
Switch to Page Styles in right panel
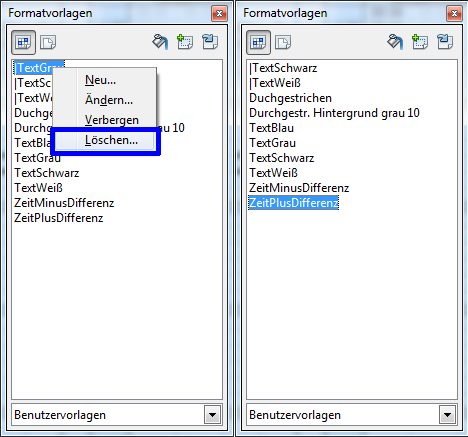pyautogui.click(x=283, y=42)
